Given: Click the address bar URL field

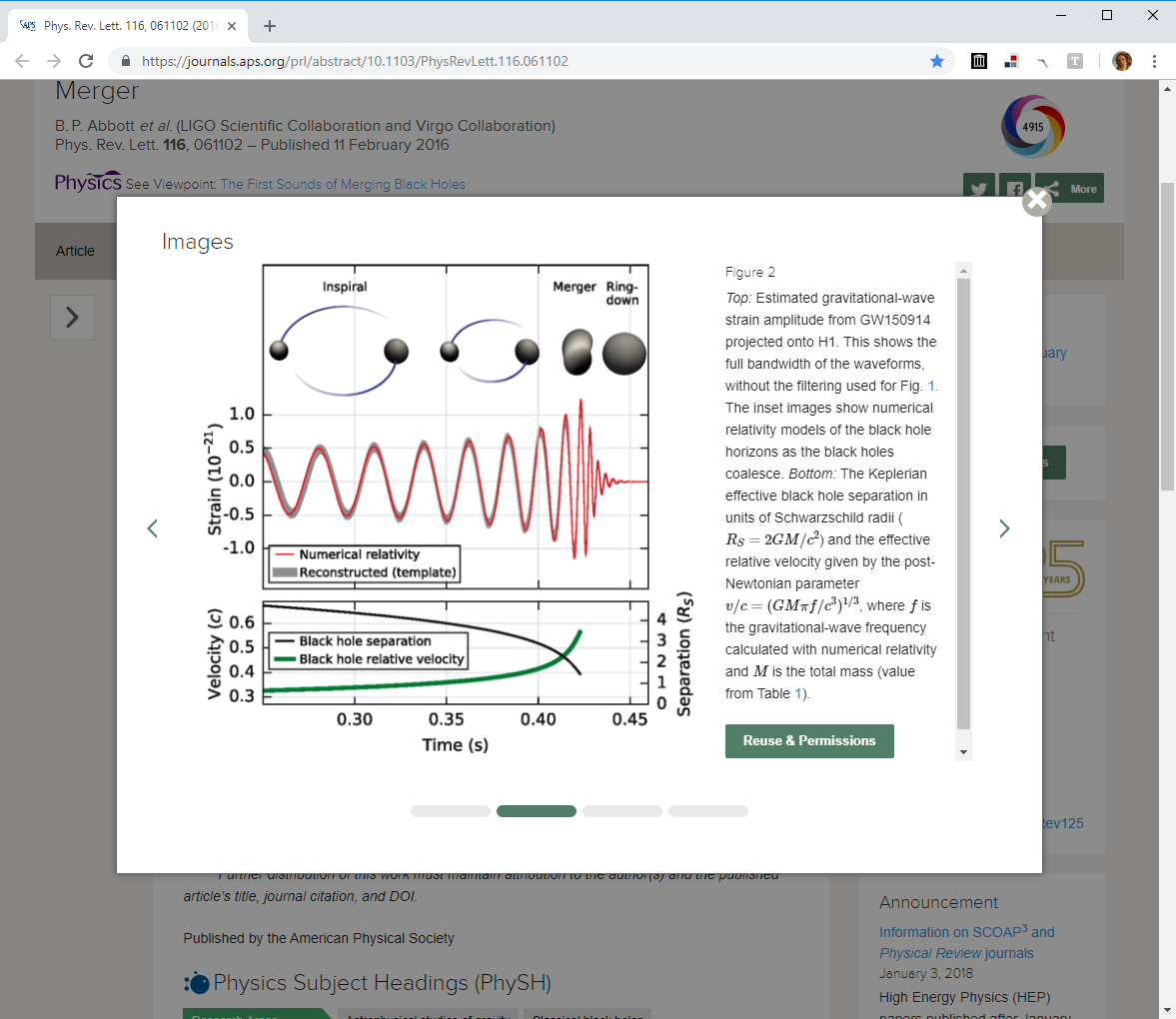Looking at the screenshot, I should (x=530, y=61).
